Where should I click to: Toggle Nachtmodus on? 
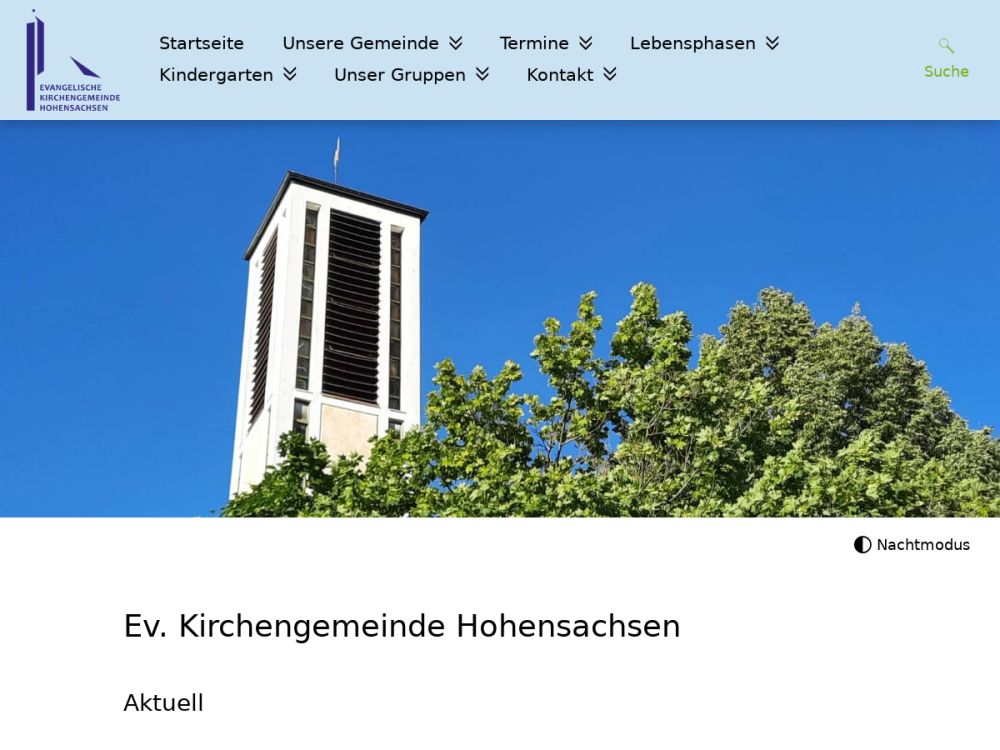pyautogui.click(x=911, y=545)
